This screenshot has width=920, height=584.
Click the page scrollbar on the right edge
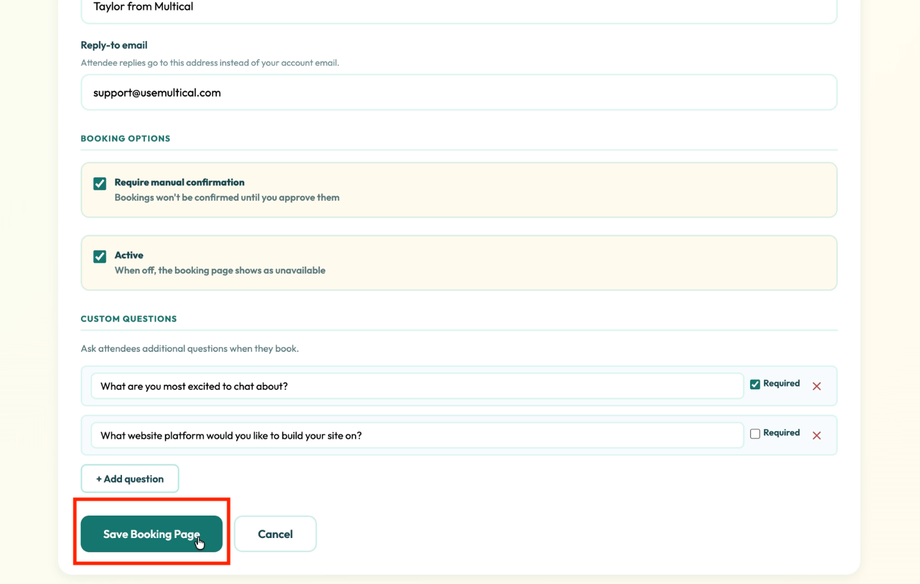[913, 292]
